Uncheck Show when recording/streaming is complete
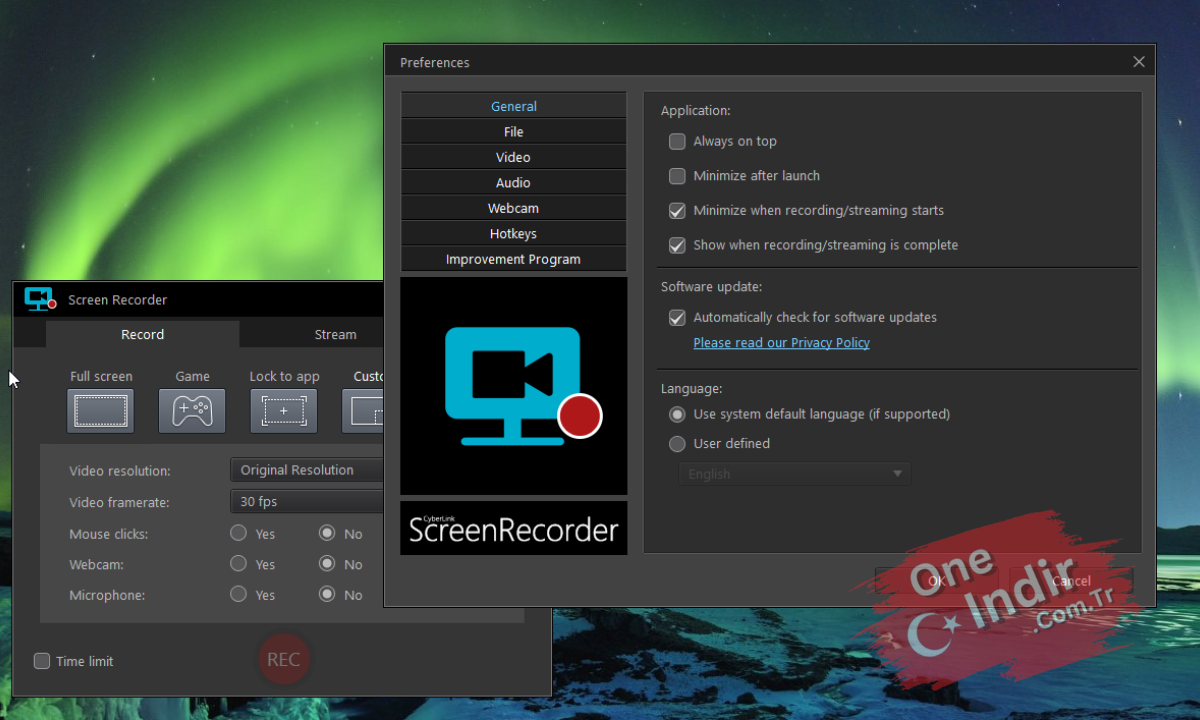This screenshot has width=1200, height=720. tap(677, 245)
